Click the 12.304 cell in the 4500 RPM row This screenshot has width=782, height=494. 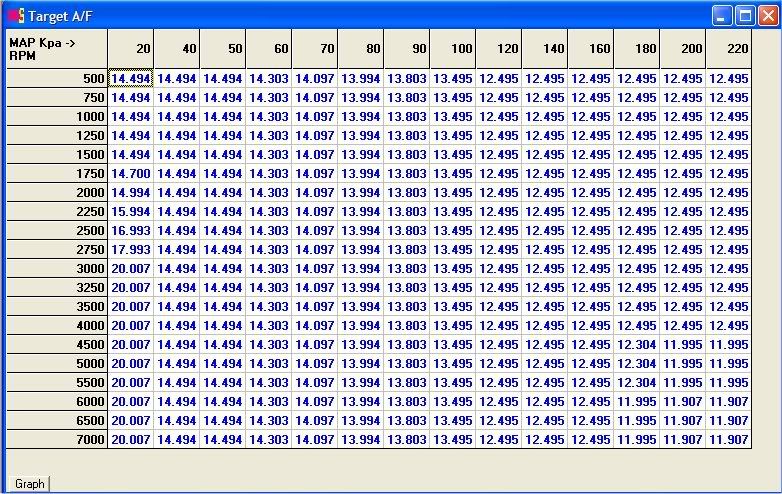(x=637, y=345)
